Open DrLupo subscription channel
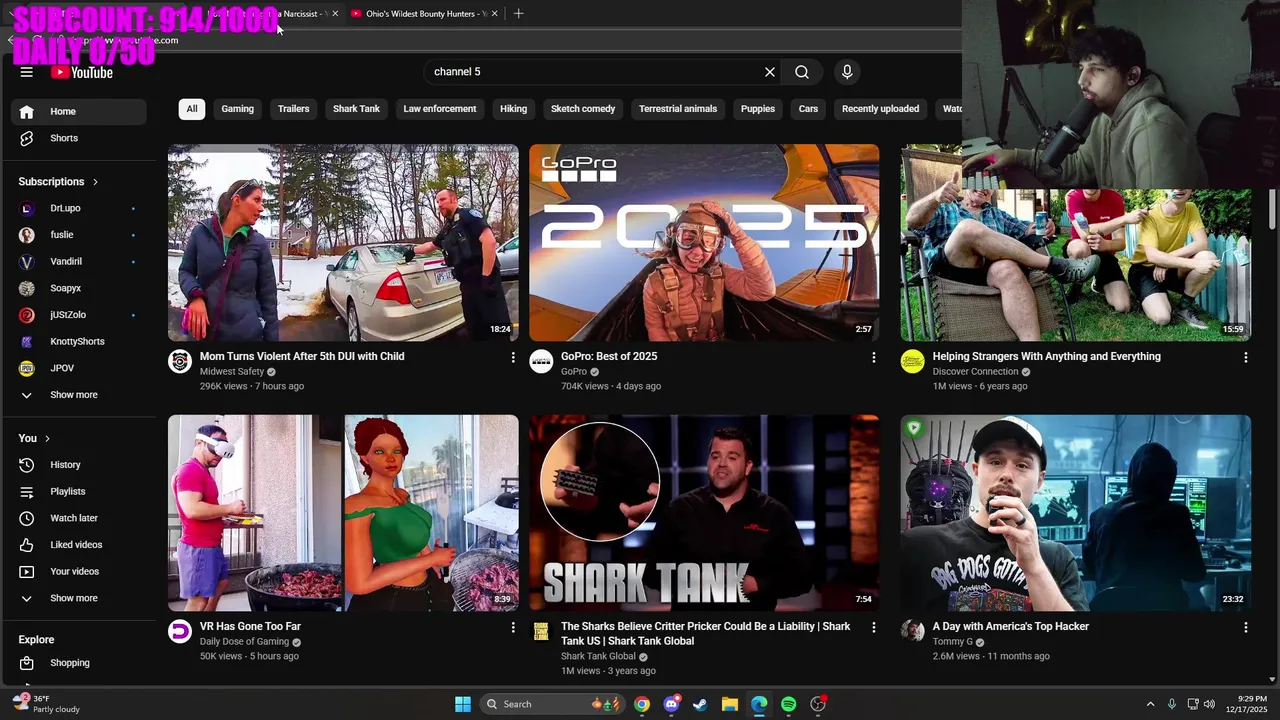The height and width of the screenshot is (720, 1280). coord(79,208)
